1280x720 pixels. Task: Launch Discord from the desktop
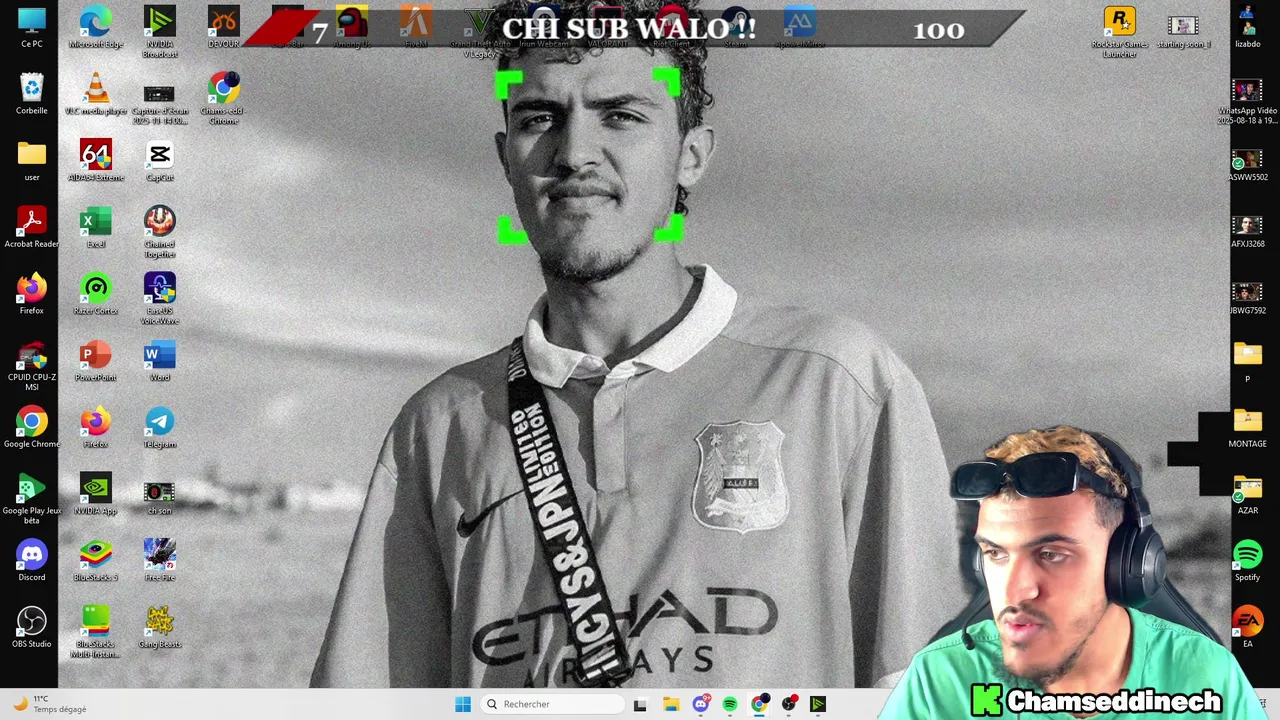(32, 562)
